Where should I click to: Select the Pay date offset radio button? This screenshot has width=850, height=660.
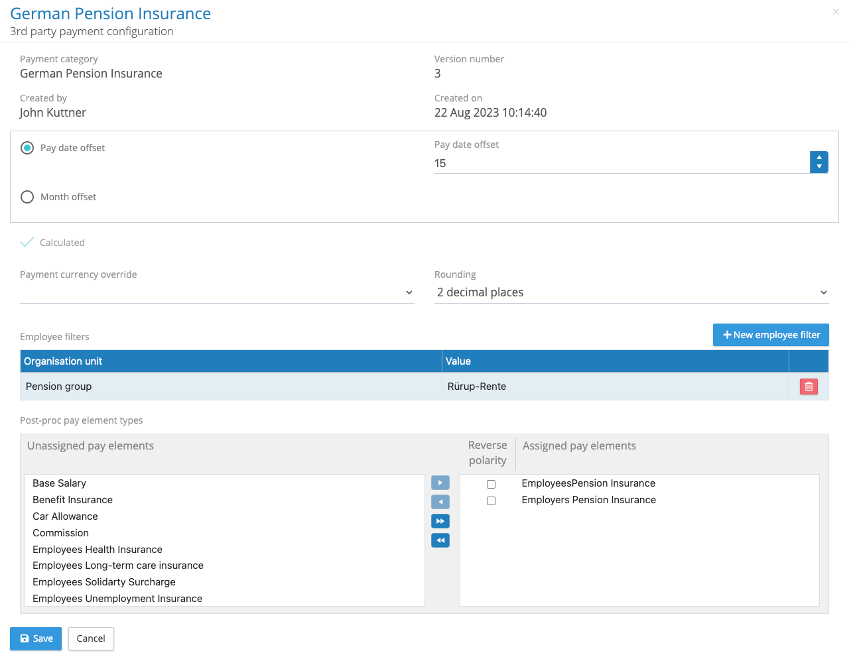point(26,147)
